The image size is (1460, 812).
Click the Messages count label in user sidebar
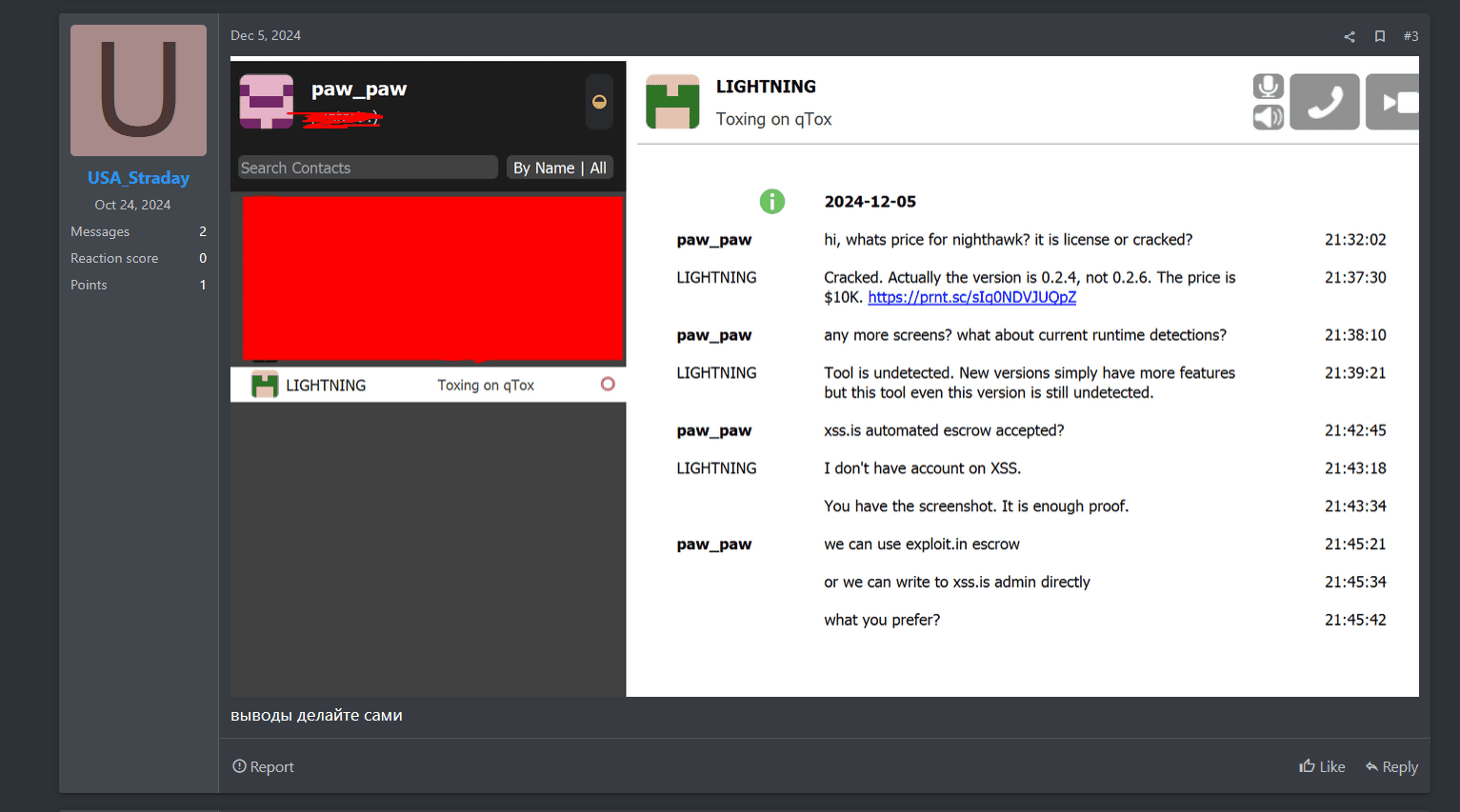coord(100,231)
